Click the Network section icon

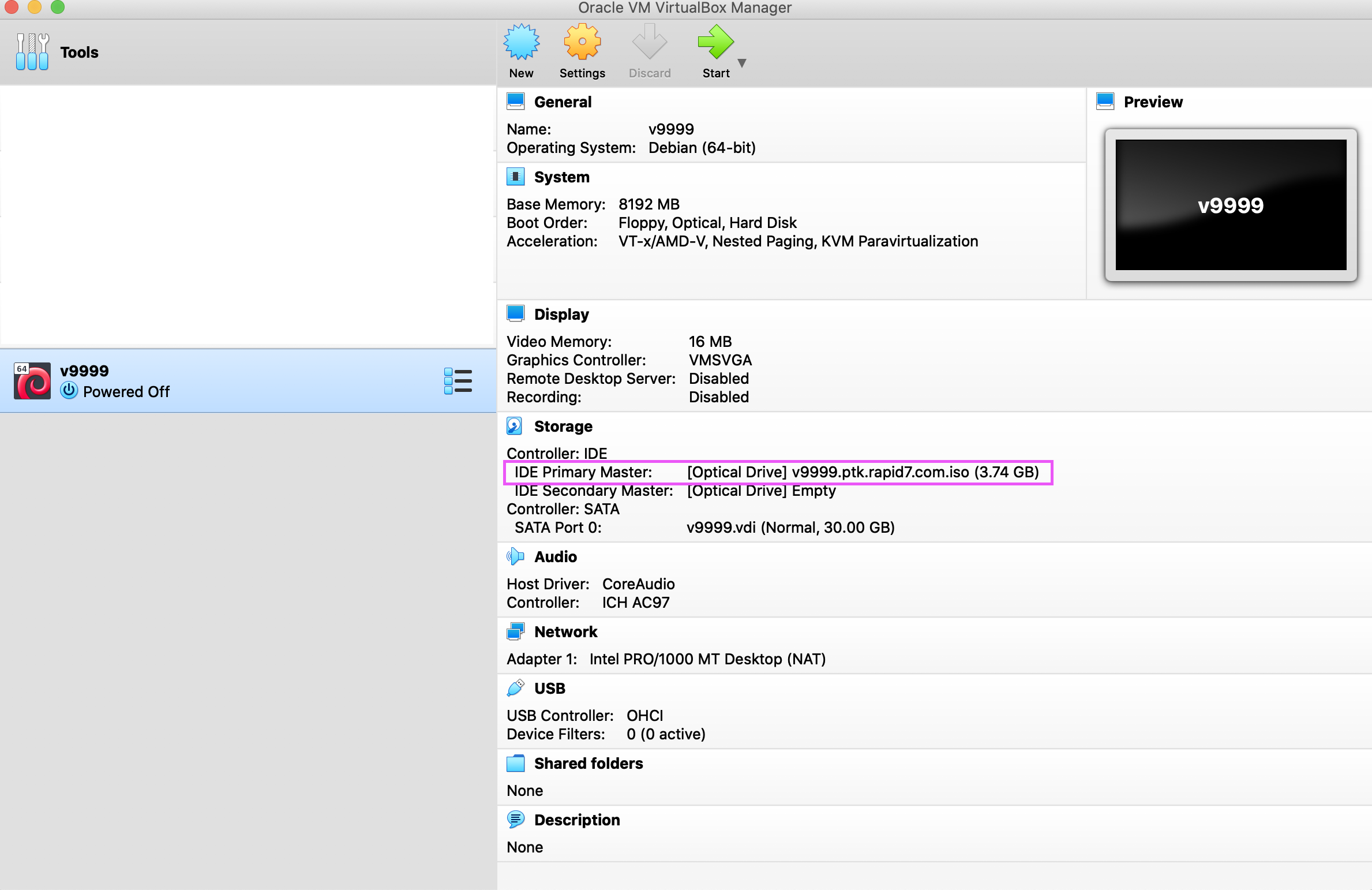[x=515, y=631]
